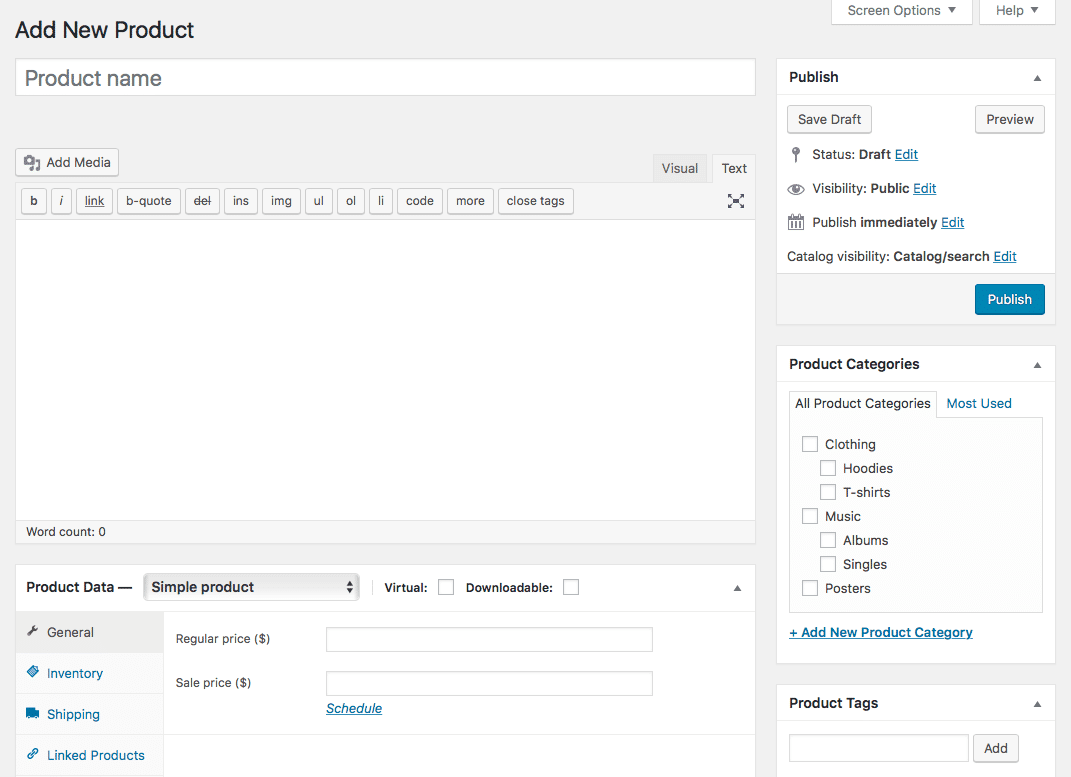Click the Shipping truck icon
This screenshot has width=1071, height=777.
click(x=33, y=713)
